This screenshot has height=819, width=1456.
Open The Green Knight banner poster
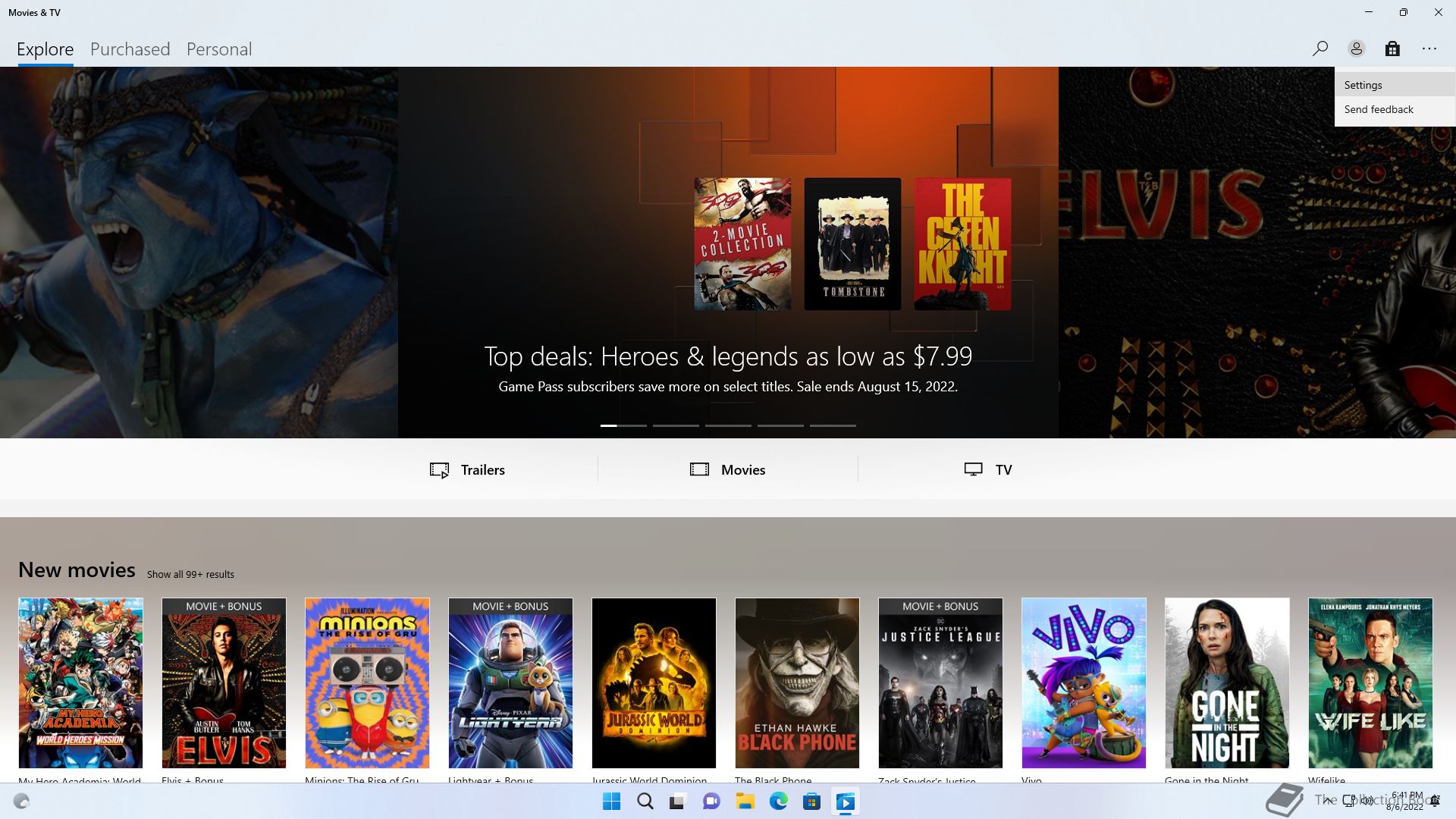click(962, 244)
